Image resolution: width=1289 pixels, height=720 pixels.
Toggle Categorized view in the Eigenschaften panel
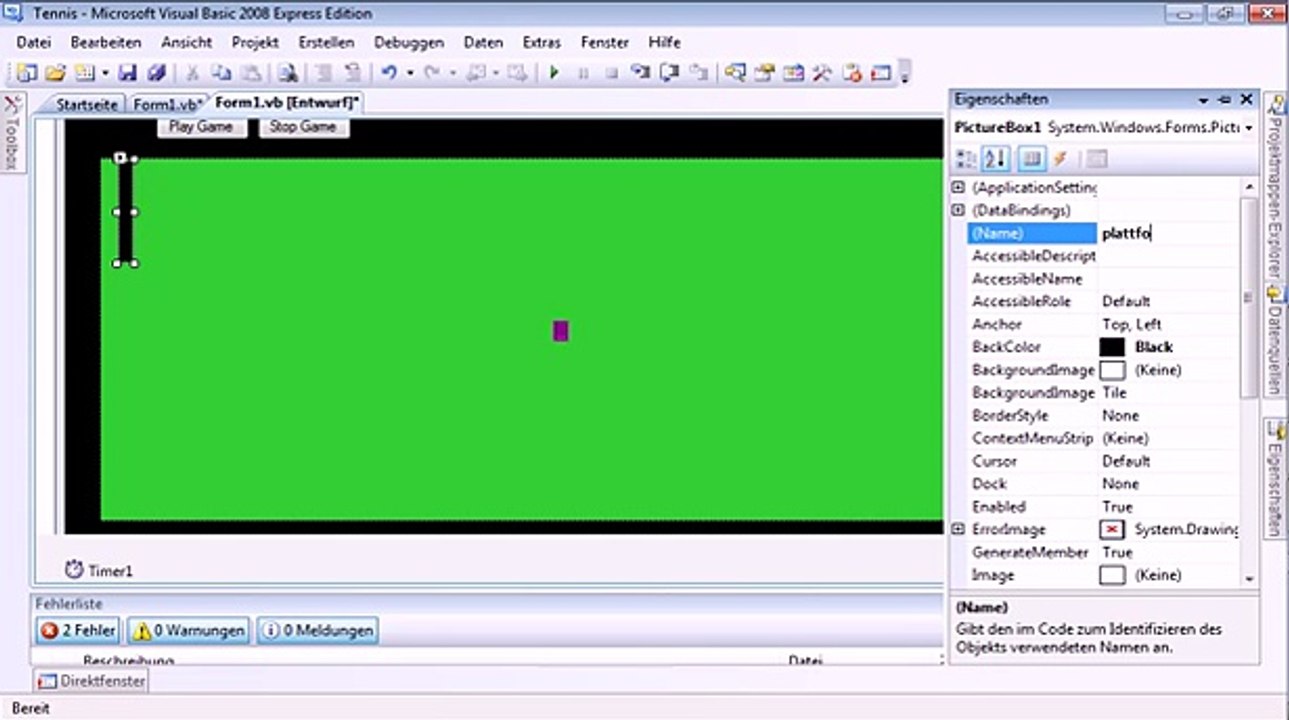click(967, 159)
